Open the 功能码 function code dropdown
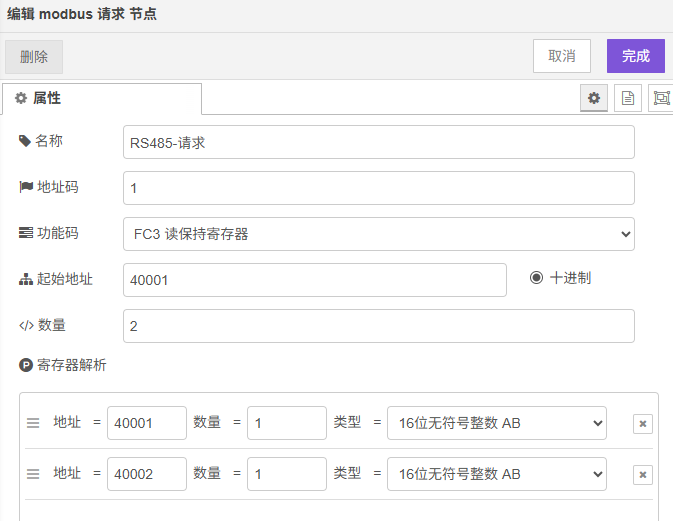The image size is (673, 521). pyautogui.click(x=378, y=234)
